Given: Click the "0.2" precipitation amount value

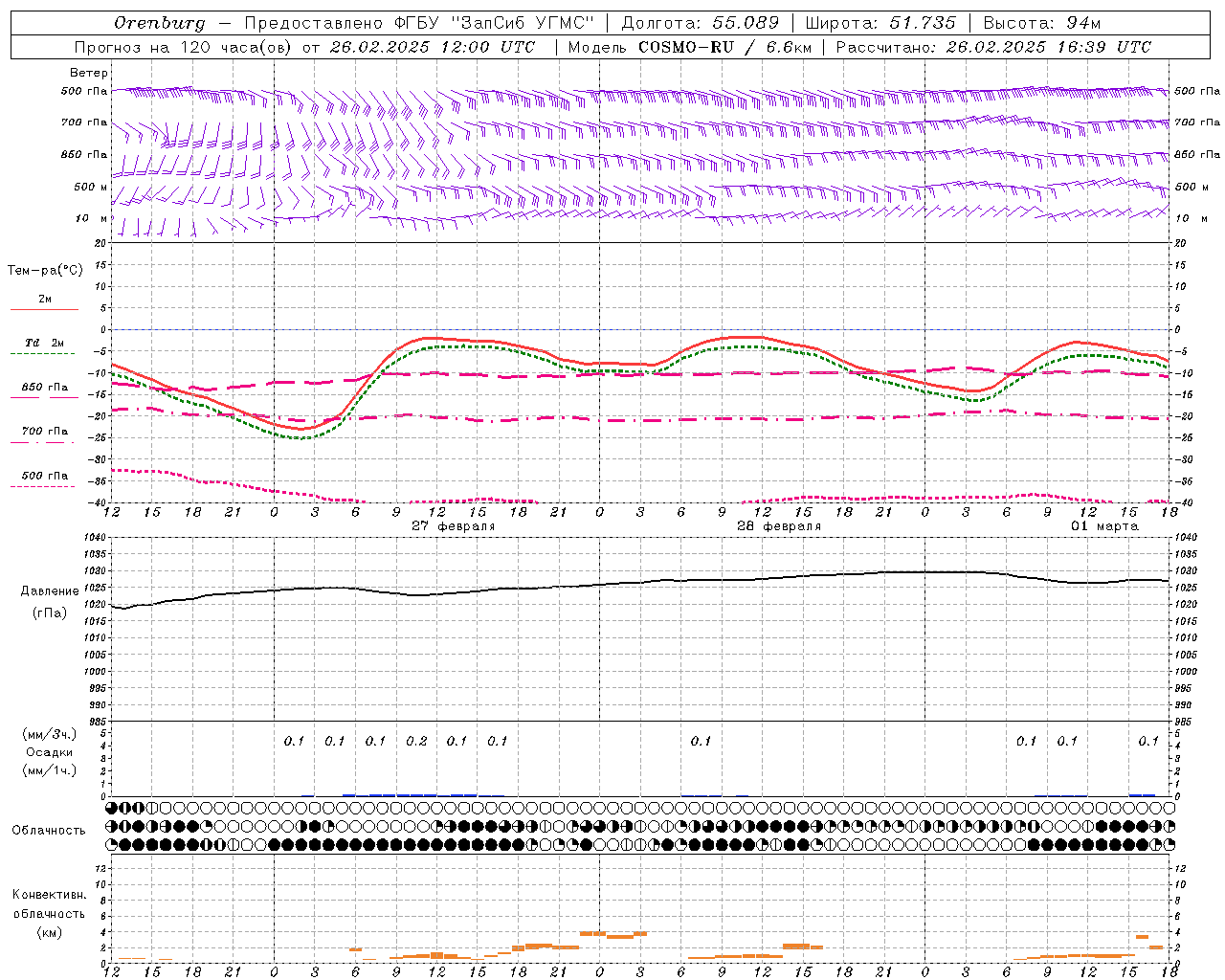Looking at the screenshot, I should [416, 741].
